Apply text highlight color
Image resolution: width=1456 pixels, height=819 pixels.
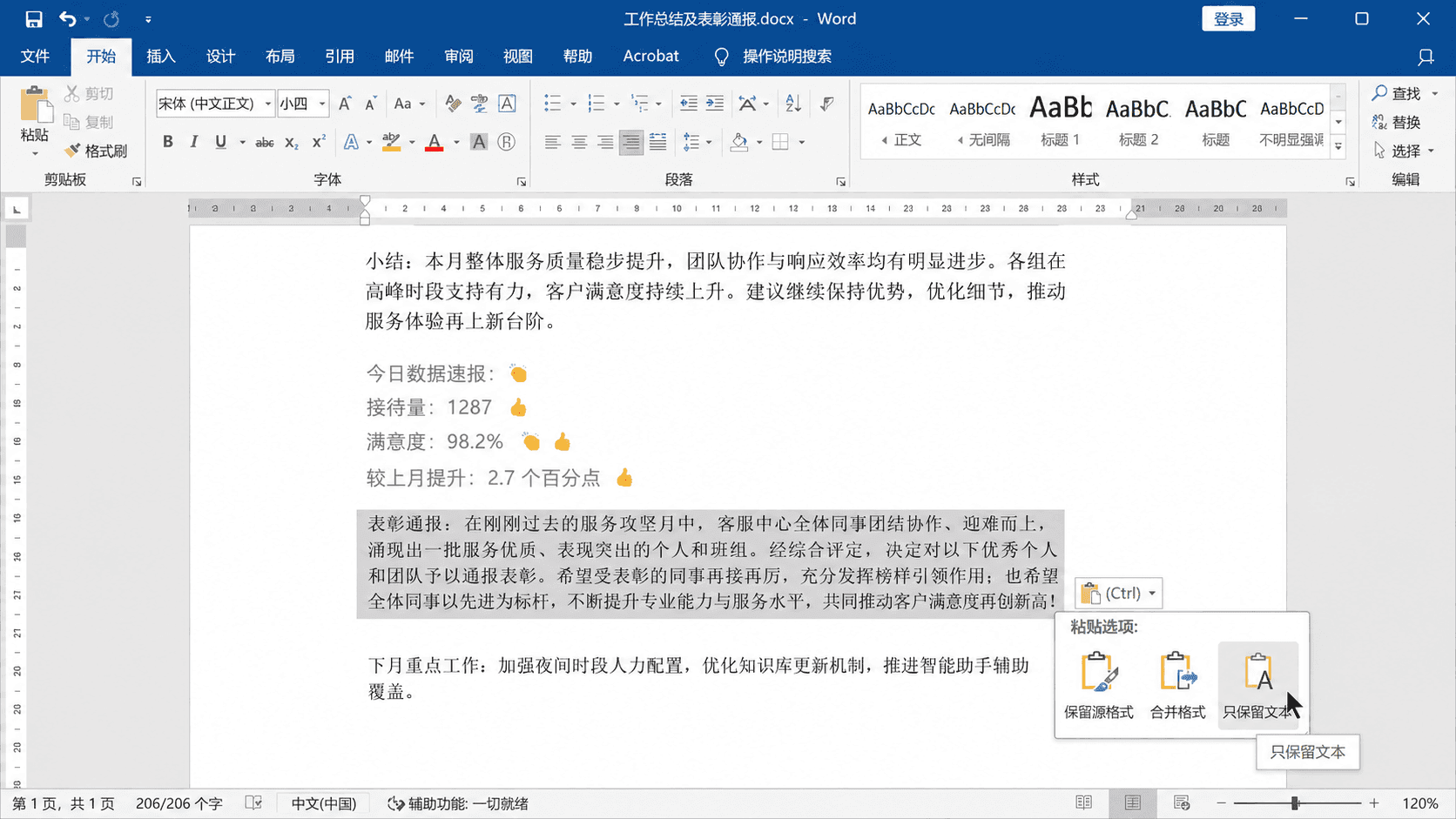click(392, 142)
